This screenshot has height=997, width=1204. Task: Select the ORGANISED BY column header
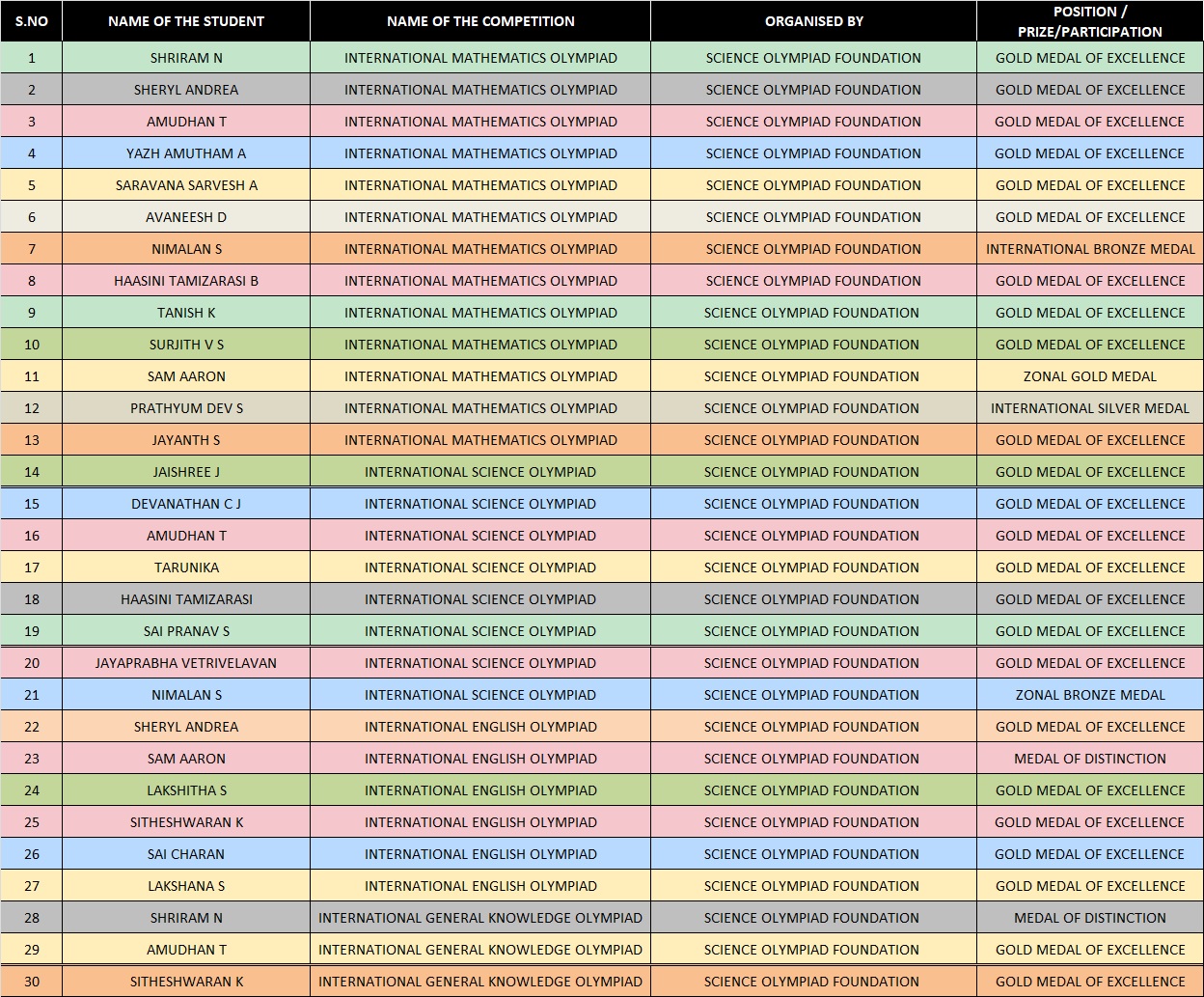point(813,21)
